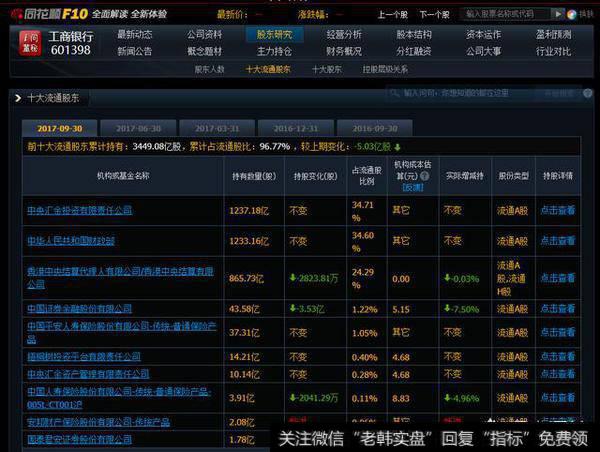The image size is (600, 452).
Task: Open 香港中央结算代理人有限公司 link
Action: [x=120, y=278]
